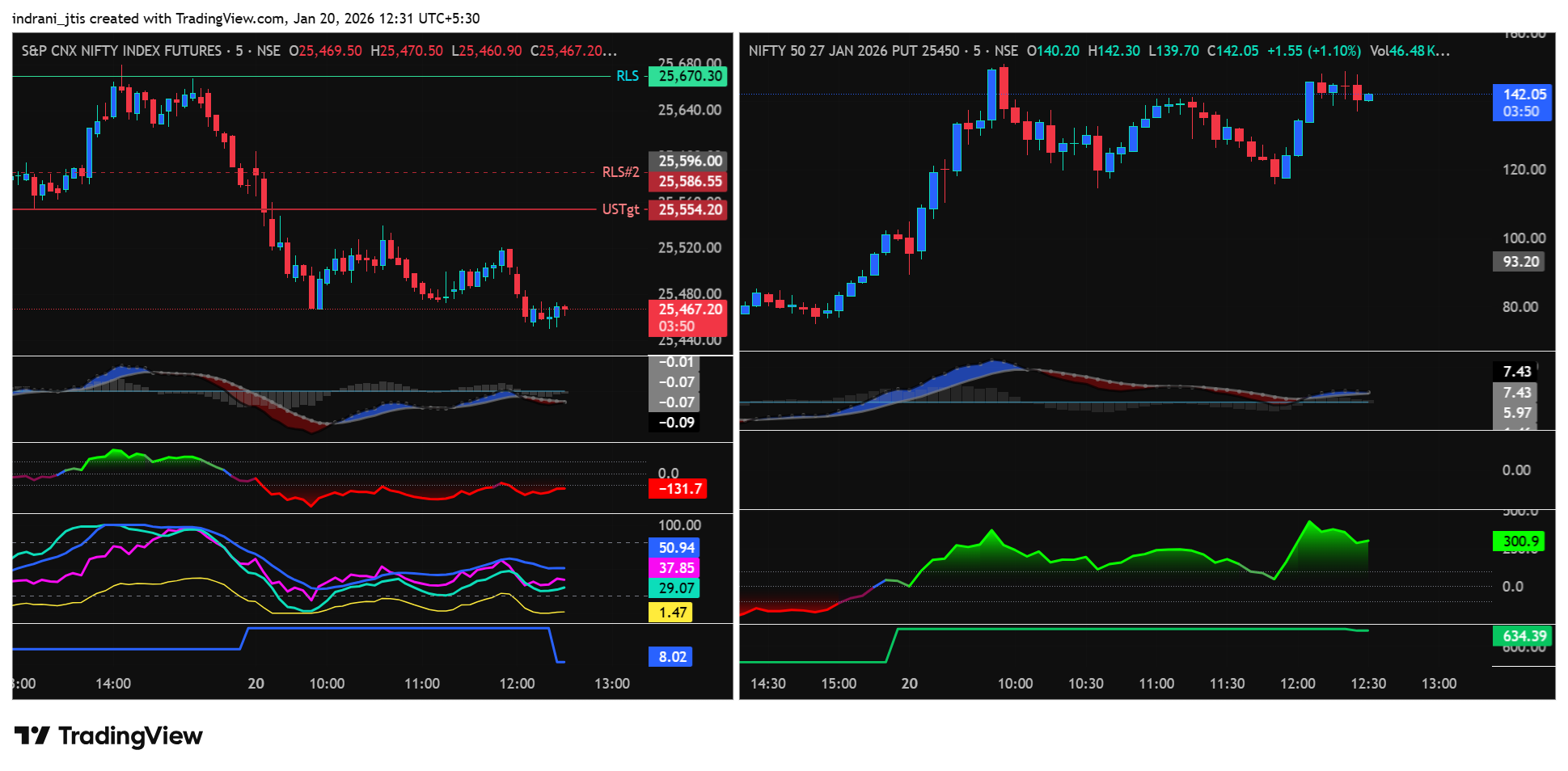Click the Vol46.48K volume readout
1568x771 pixels.
pos(1410,51)
